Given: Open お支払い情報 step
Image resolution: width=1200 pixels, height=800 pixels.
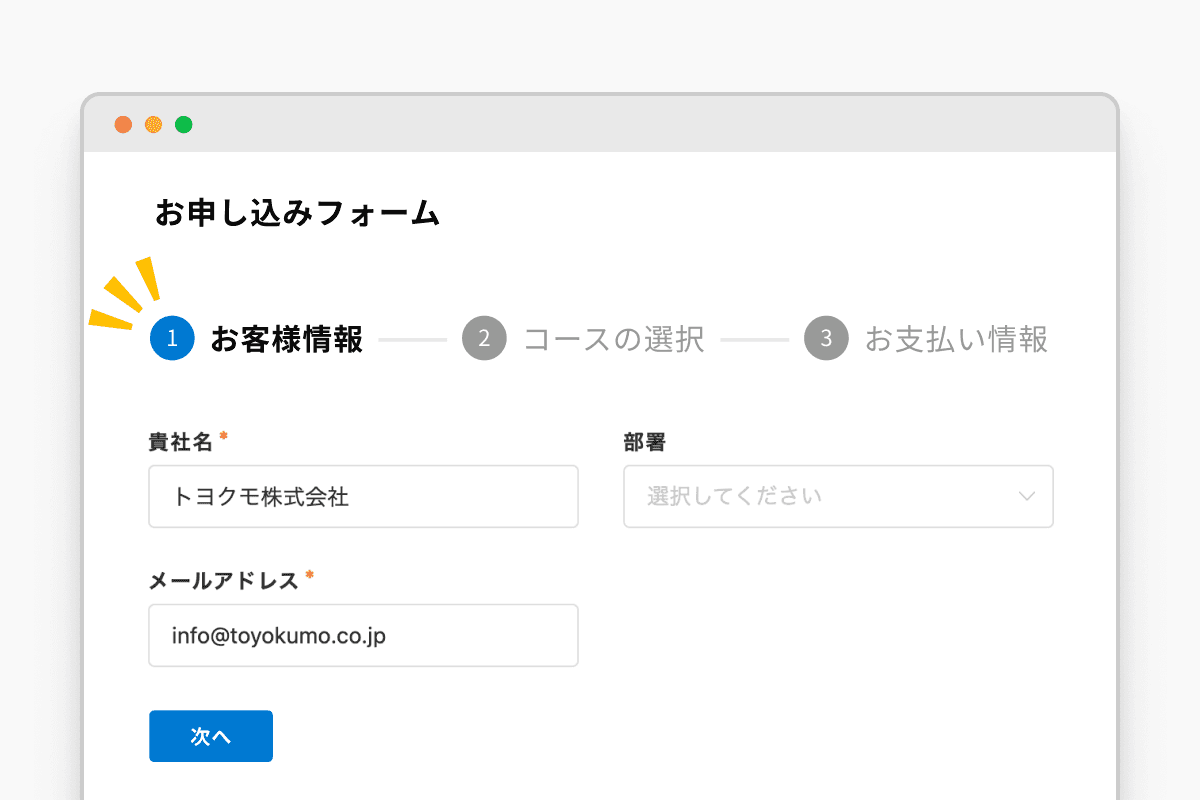Looking at the screenshot, I should [x=956, y=340].
